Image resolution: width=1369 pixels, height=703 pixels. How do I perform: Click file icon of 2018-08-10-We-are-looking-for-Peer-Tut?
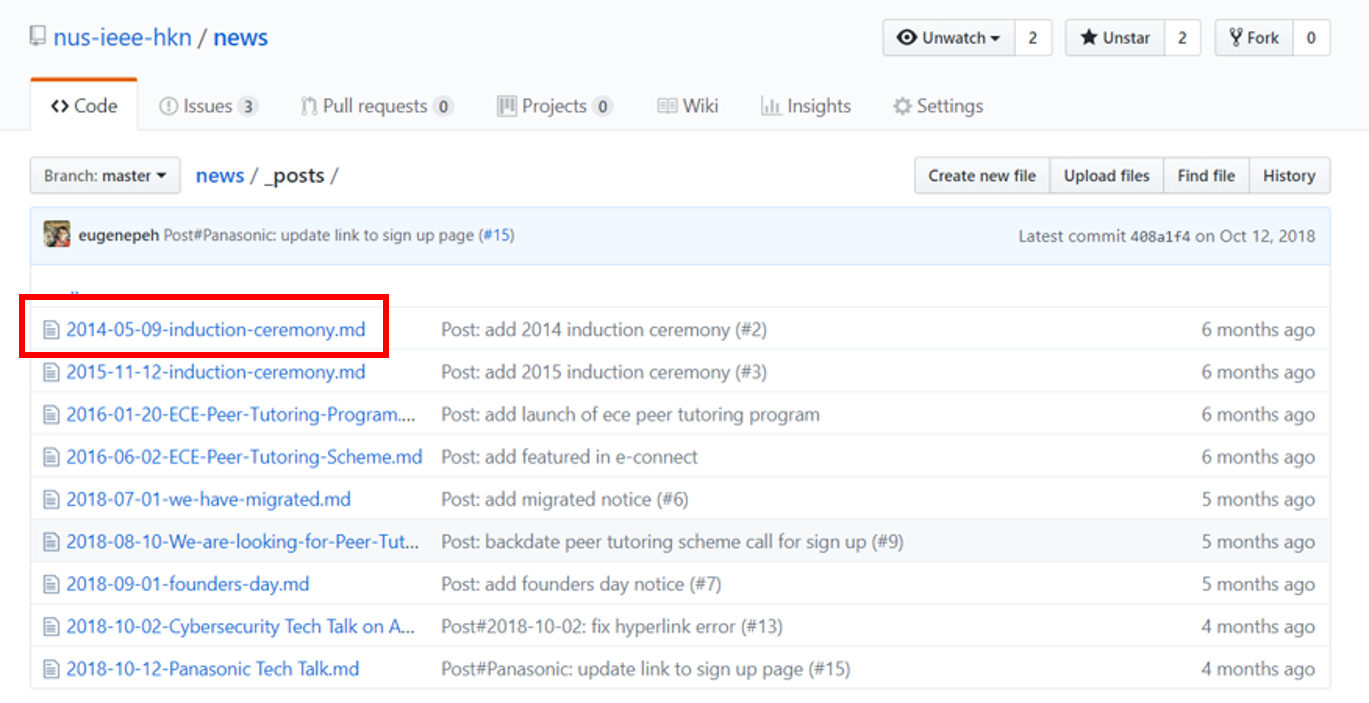pyautogui.click(x=51, y=542)
